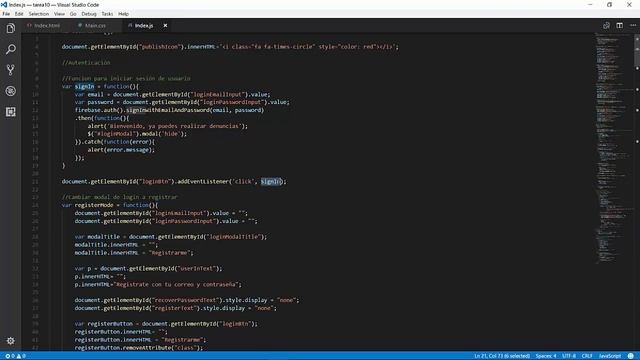Click the $("#loginModal").modal('hide') line
This screenshot has height=360, width=640.
pyautogui.click(x=137, y=134)
